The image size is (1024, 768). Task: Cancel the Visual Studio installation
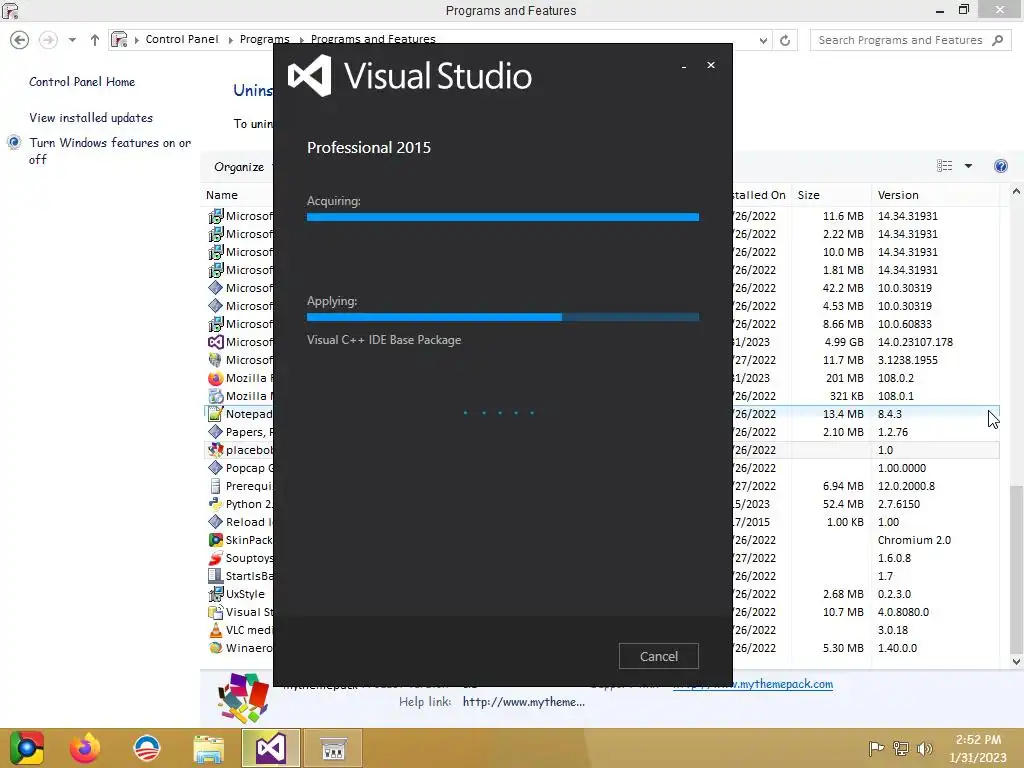click(658, 656)
